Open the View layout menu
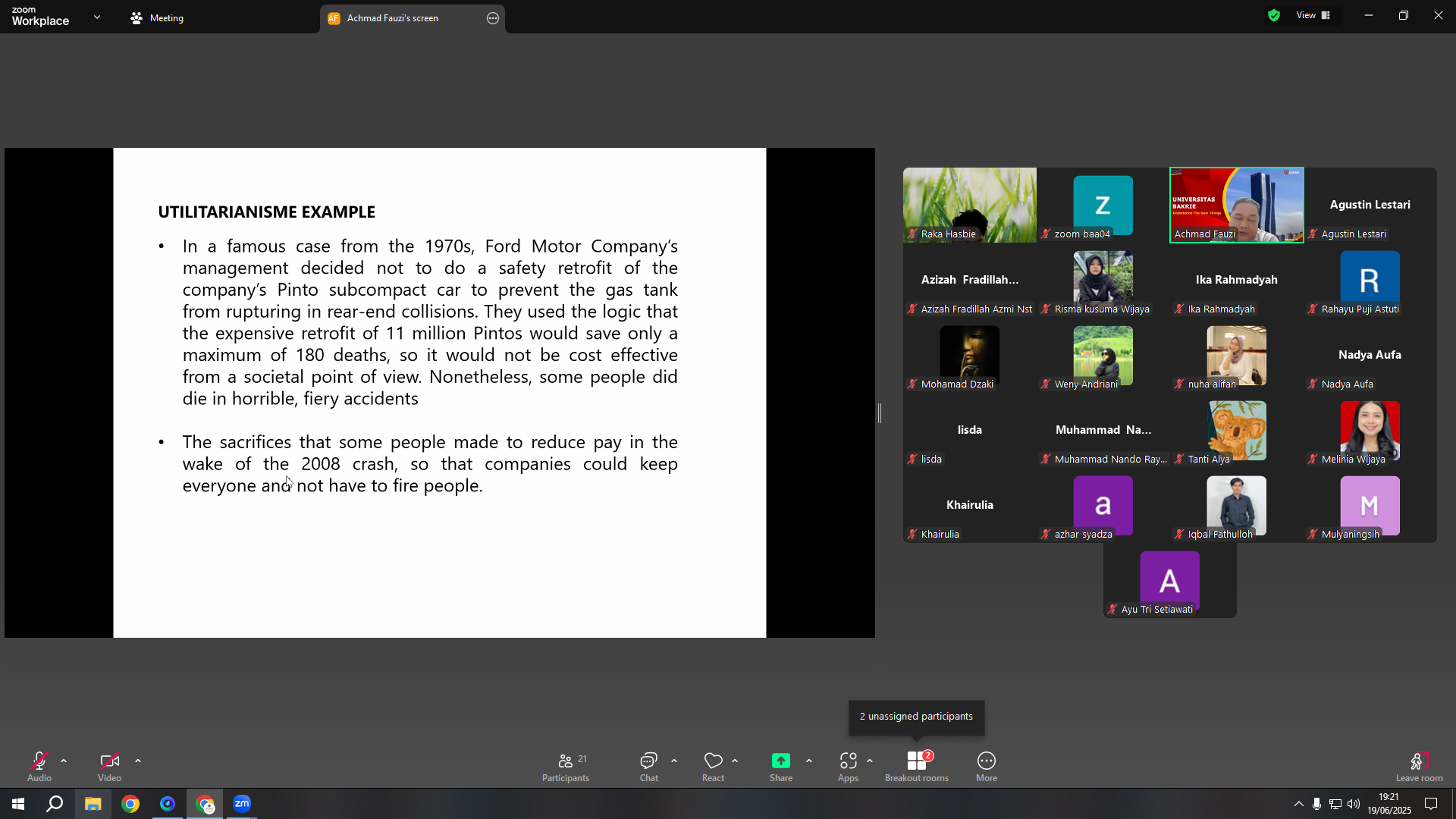The height and width of the screenshot is (819, 1456). click(x=1313, y=15)
